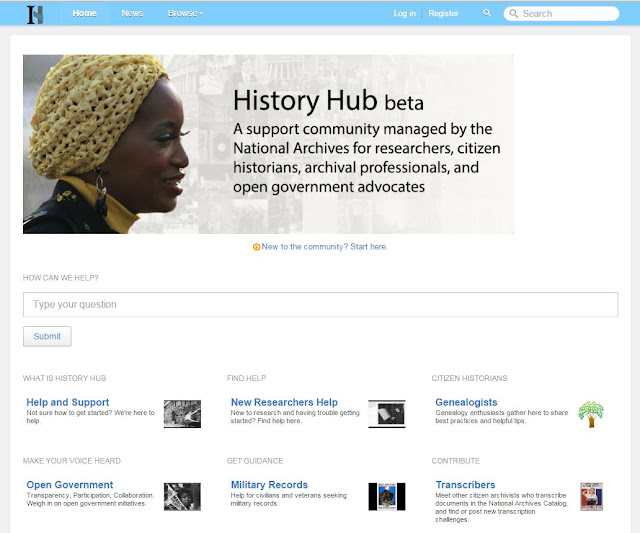Open the Help and Support thumbnail image
This screenshot has width=640, height=533.
182,414
